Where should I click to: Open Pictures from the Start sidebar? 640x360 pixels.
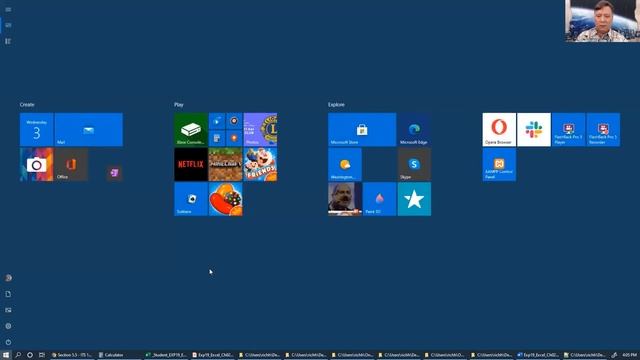pyautogui.click(x=8, y=310)
